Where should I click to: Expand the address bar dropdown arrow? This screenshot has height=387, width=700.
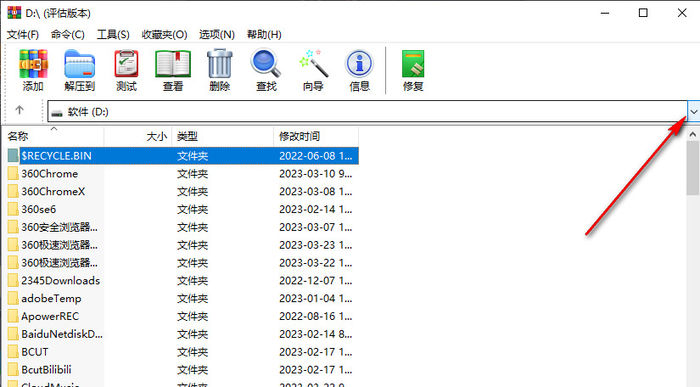[x=693, y=112]
